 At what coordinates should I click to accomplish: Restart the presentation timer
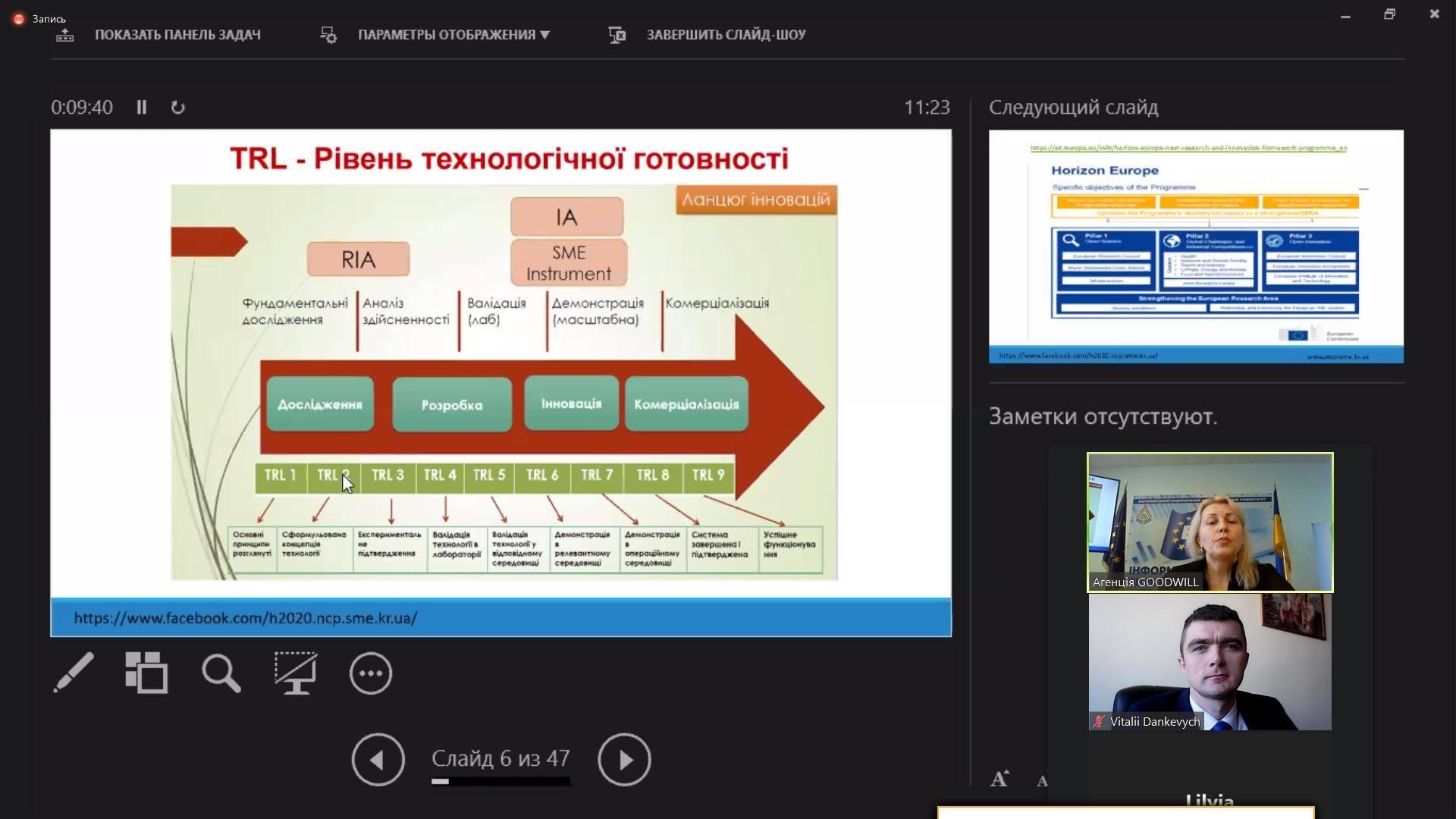pos(178,108)
